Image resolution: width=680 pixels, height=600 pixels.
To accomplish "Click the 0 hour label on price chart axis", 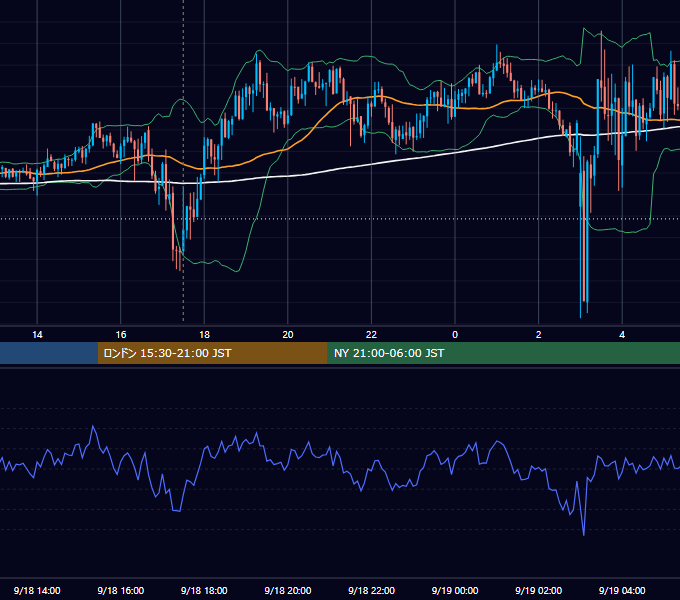I will click(455, 335).
